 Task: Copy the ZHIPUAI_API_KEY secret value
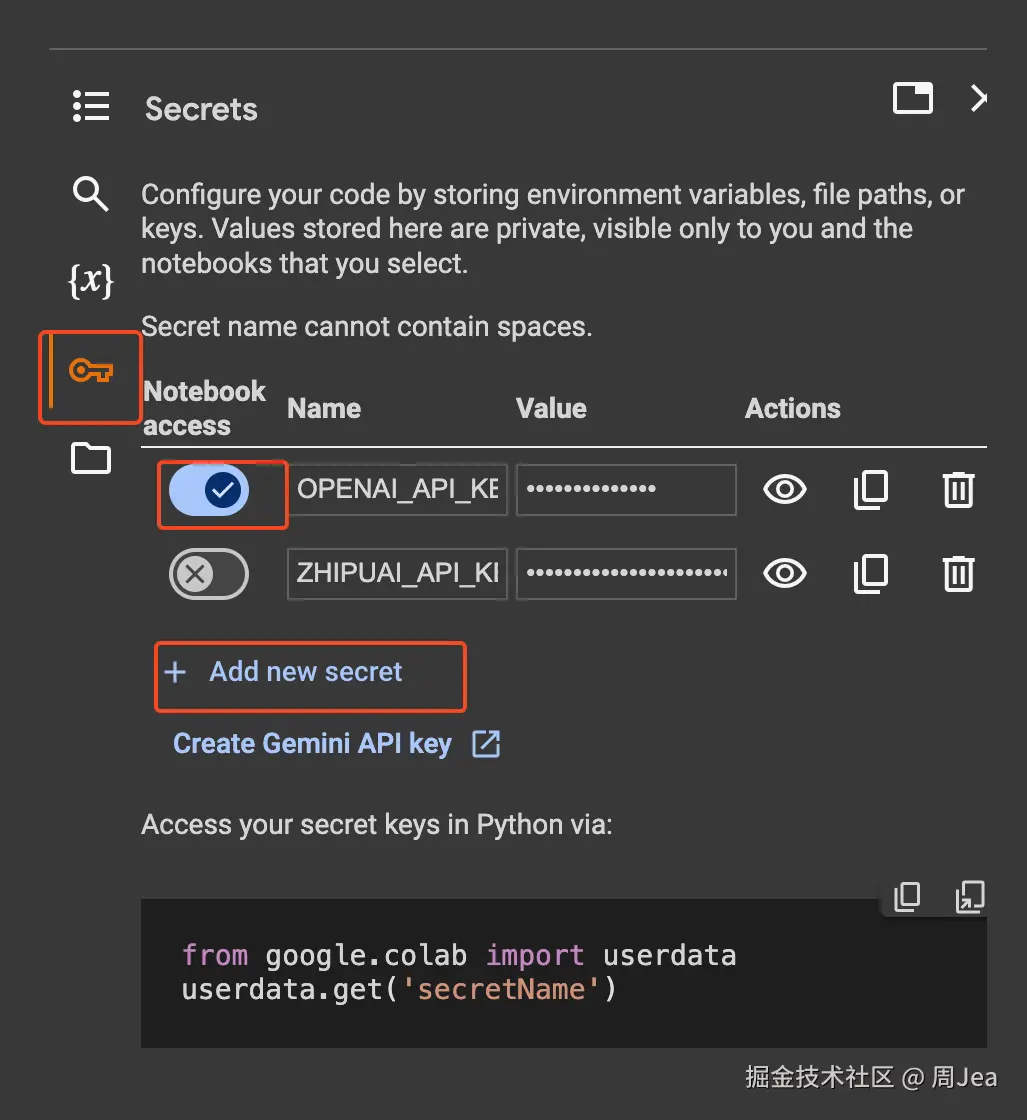(870, 573)
